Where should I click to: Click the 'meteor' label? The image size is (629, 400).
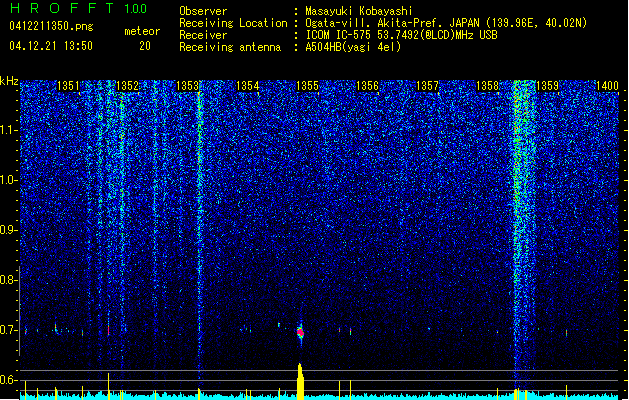point(142,31)
